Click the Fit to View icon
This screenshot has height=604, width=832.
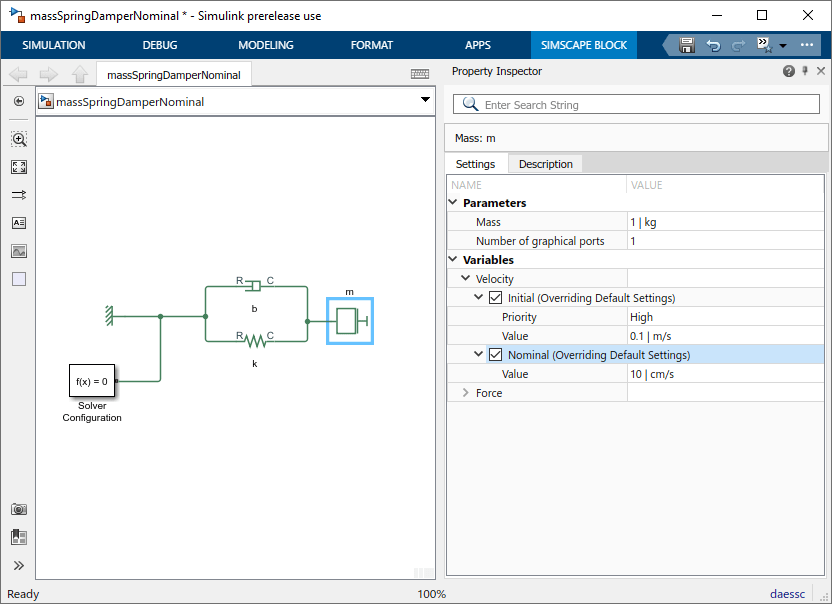coord(19,167)
